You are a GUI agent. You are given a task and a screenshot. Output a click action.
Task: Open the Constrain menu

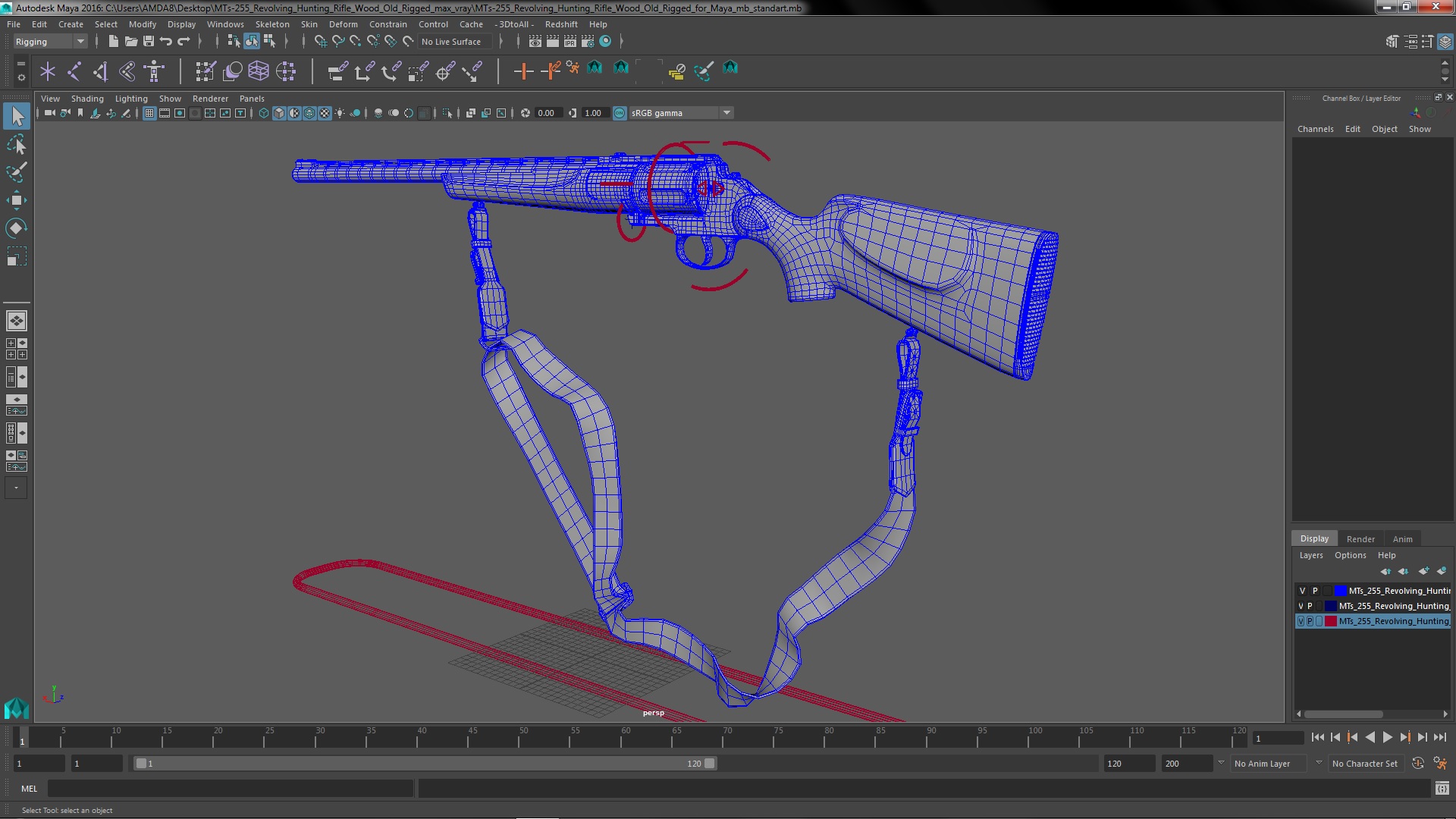click(388, 24)
